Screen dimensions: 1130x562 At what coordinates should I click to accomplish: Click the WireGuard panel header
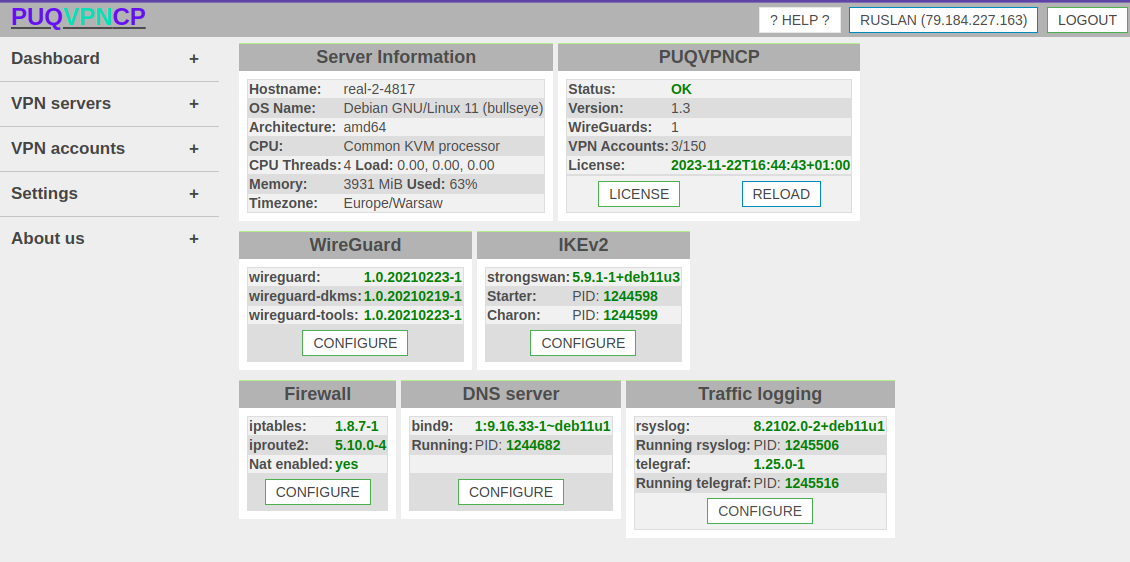coord(355,245)
